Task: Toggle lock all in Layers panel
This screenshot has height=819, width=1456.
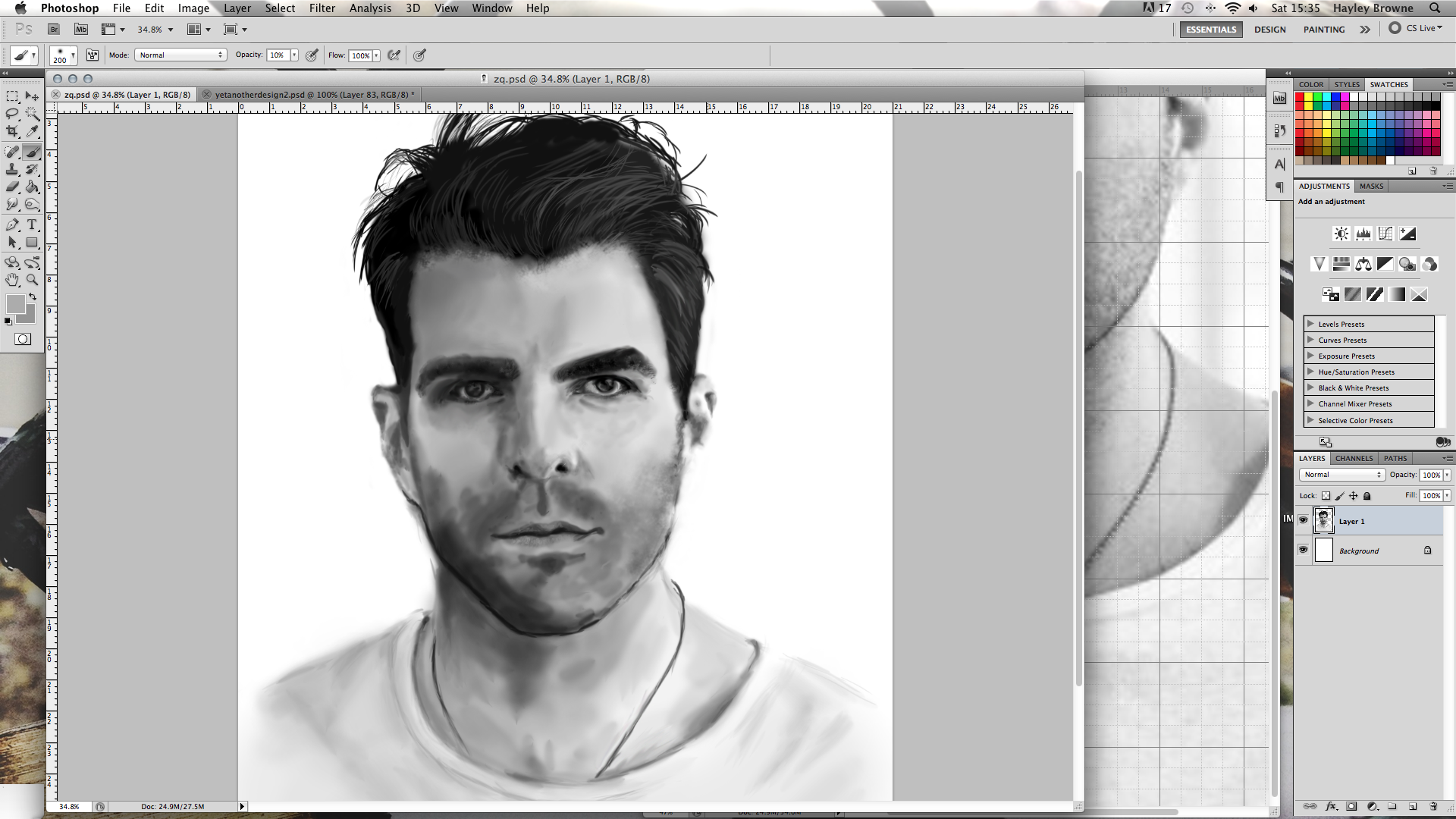Action: 1367,496
